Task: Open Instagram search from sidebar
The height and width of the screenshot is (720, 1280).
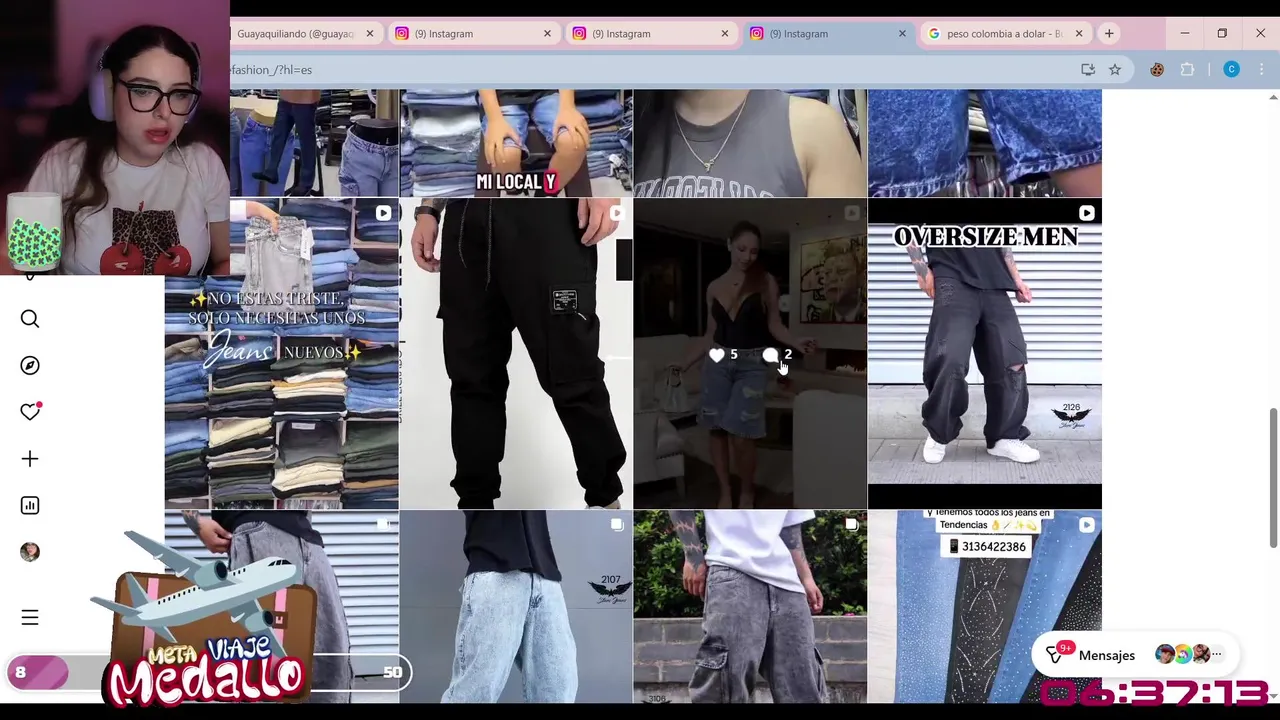Action: (30, 319)
